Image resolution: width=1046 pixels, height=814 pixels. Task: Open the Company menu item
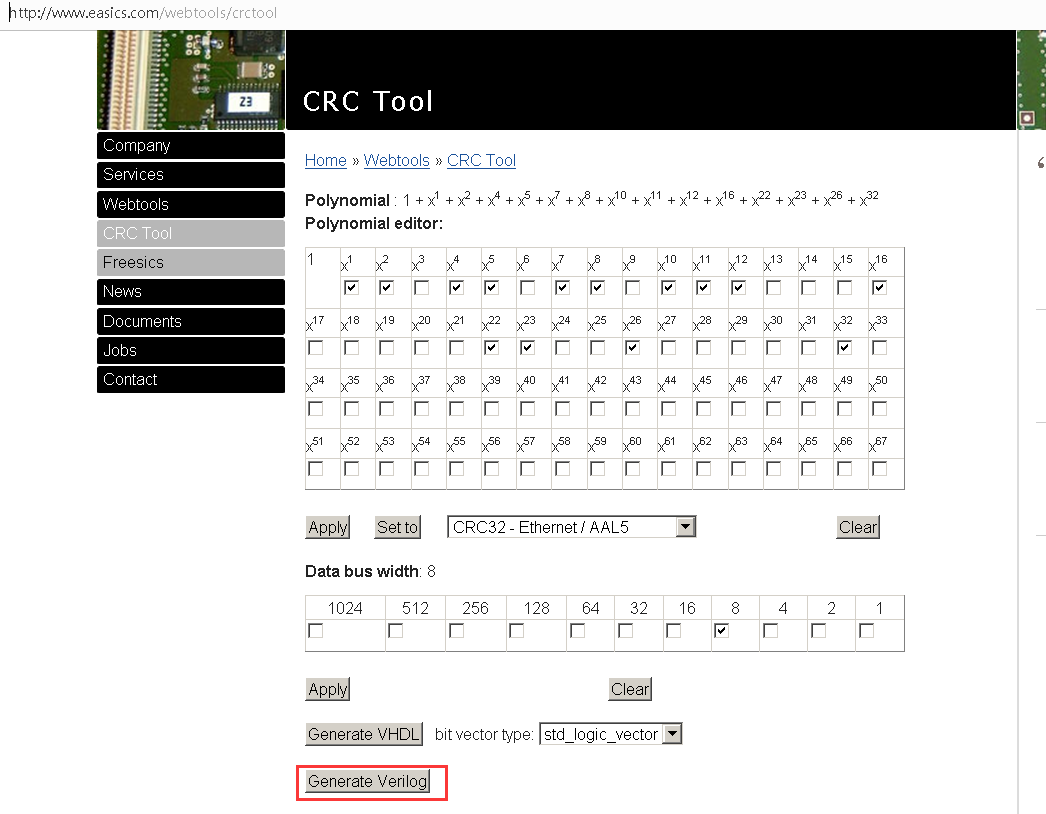pos(191,145)
